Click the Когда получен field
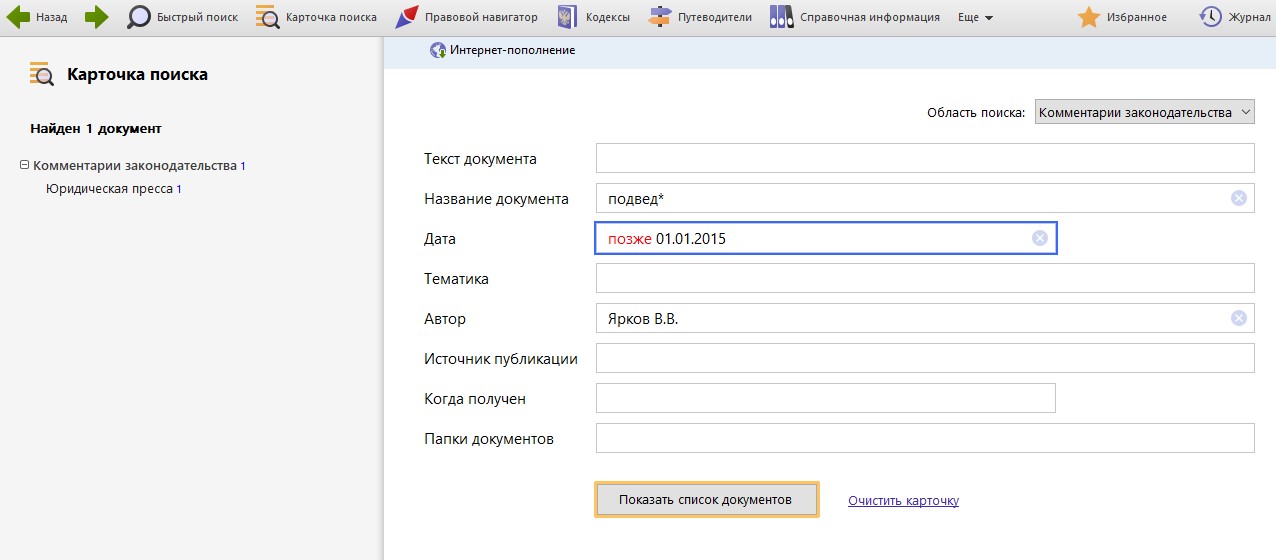The height and width of the screenshot is (560, 1276). 826,398
